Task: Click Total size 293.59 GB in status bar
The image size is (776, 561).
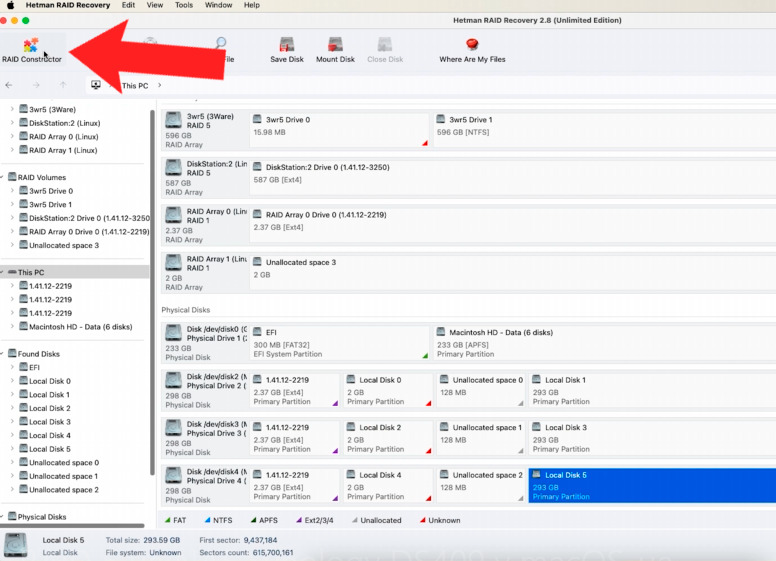Action: pyautogui.click(x=143, y=540)
